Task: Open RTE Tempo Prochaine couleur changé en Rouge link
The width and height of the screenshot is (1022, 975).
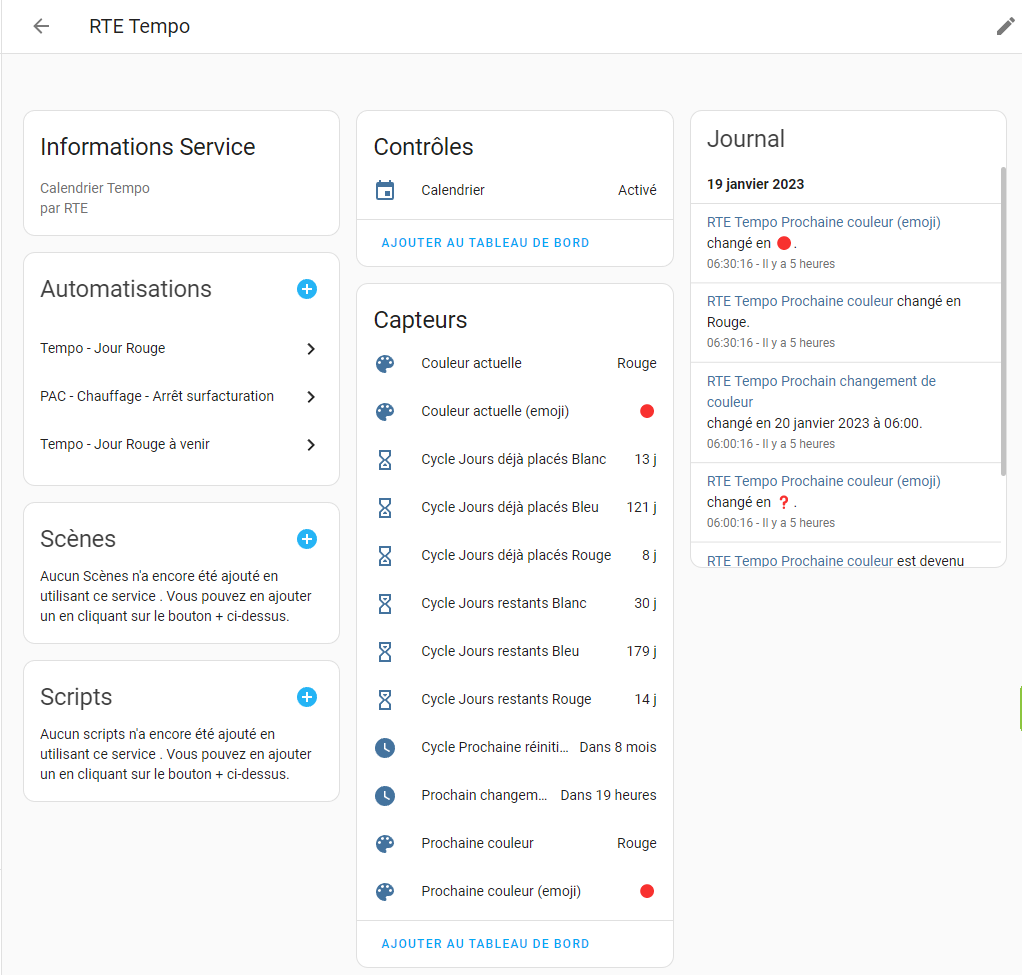Action: [x=800, y=301]
